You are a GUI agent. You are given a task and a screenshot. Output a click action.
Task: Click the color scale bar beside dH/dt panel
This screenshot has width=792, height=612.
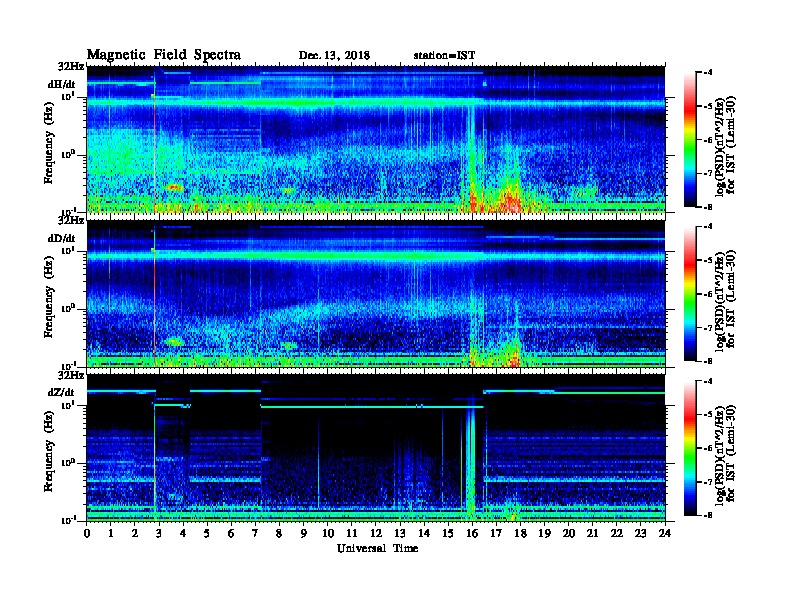(x=690, y=139)
